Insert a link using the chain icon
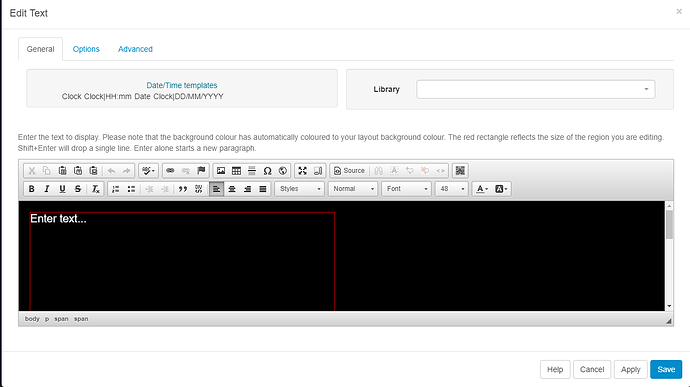This screenshot has height=387, width=690. click(x=170, y=171)
